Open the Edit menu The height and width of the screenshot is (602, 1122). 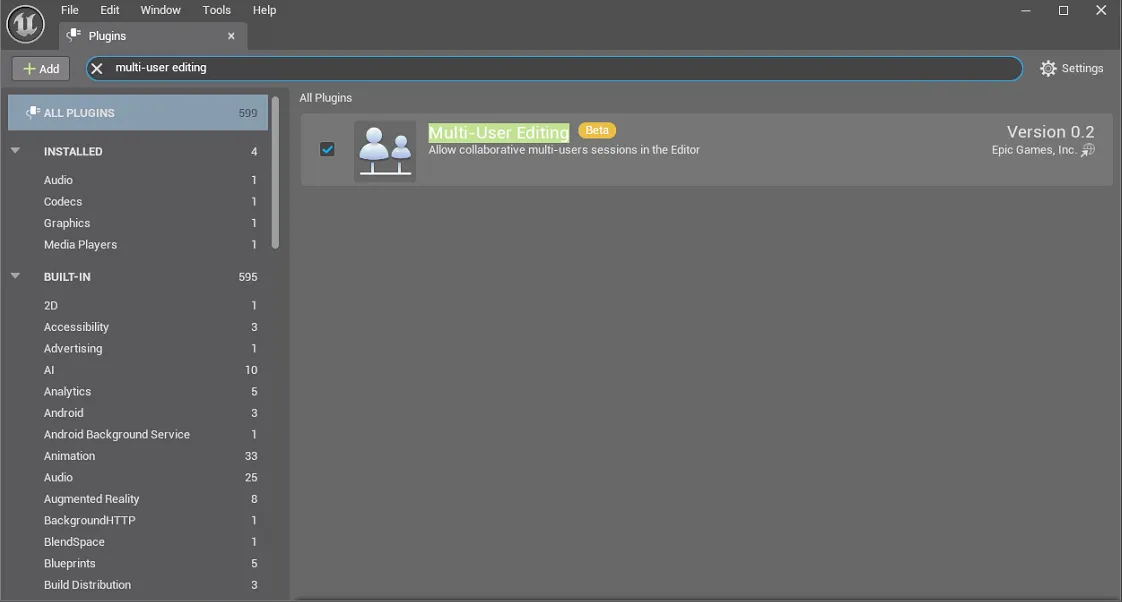click(x=109, y=10)
